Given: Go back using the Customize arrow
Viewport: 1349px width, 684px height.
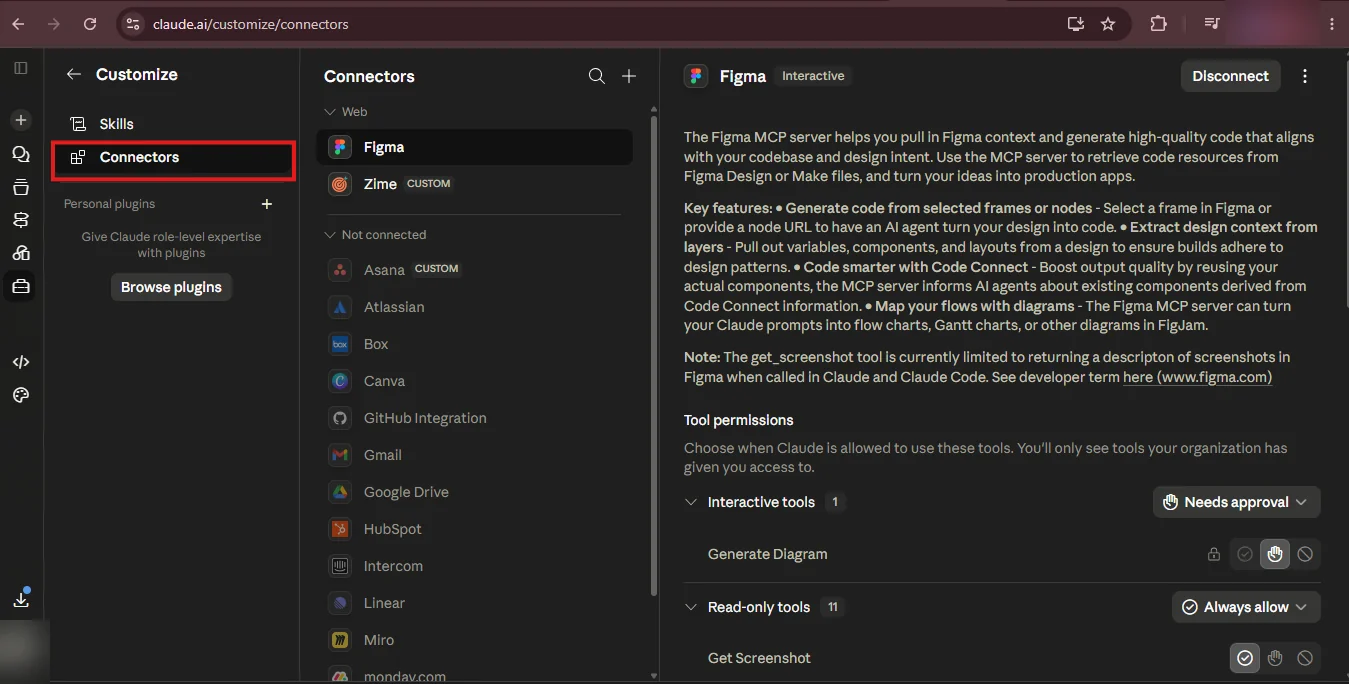Looking at the screenshot, I should [x=73, y=74].
